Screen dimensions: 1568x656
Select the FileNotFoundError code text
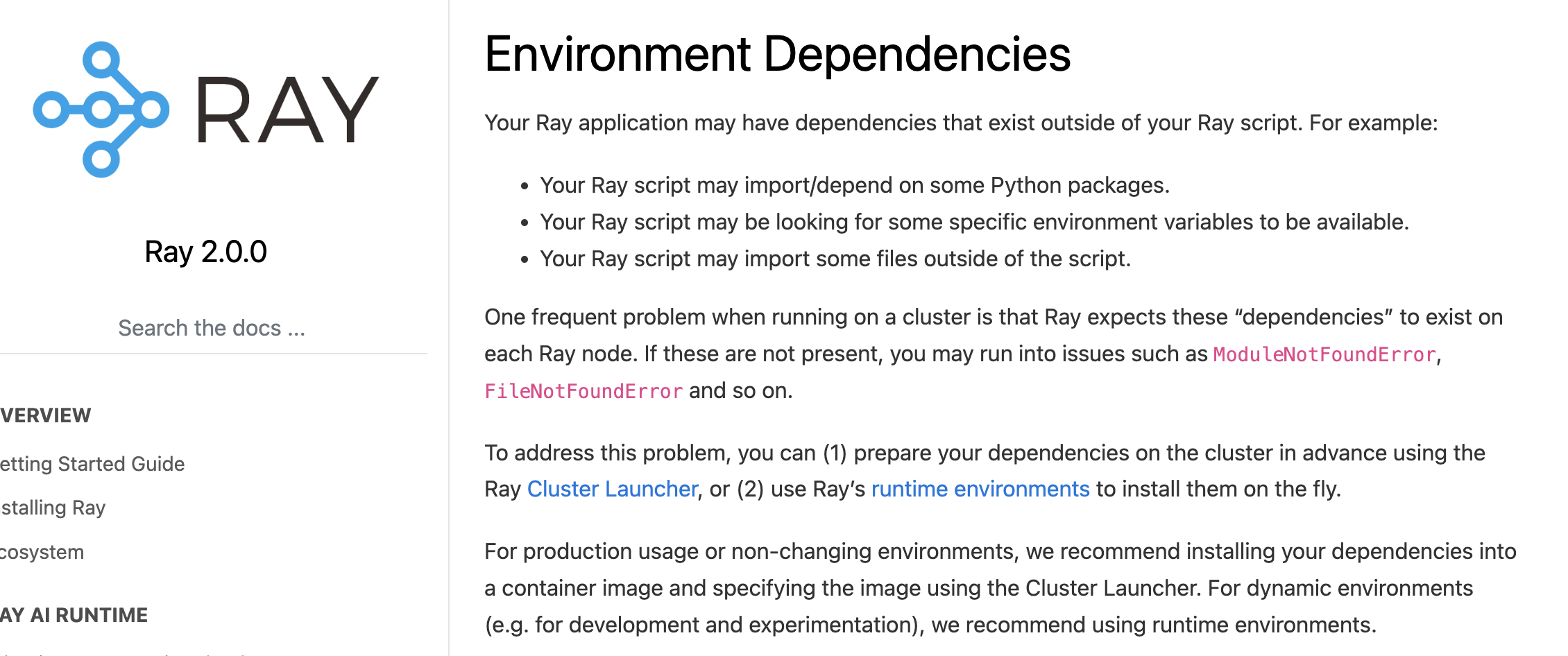[x=583, y=391]
